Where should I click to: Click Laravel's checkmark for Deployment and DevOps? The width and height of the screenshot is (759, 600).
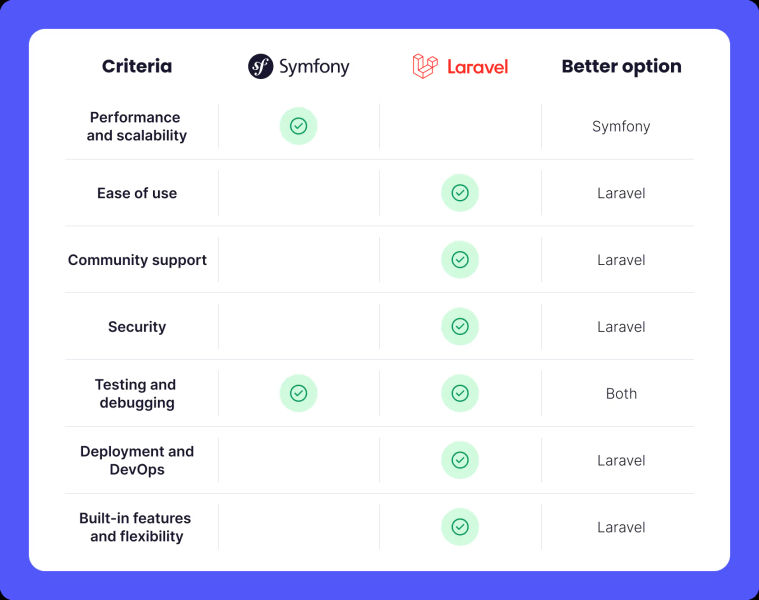coord(460,460)
